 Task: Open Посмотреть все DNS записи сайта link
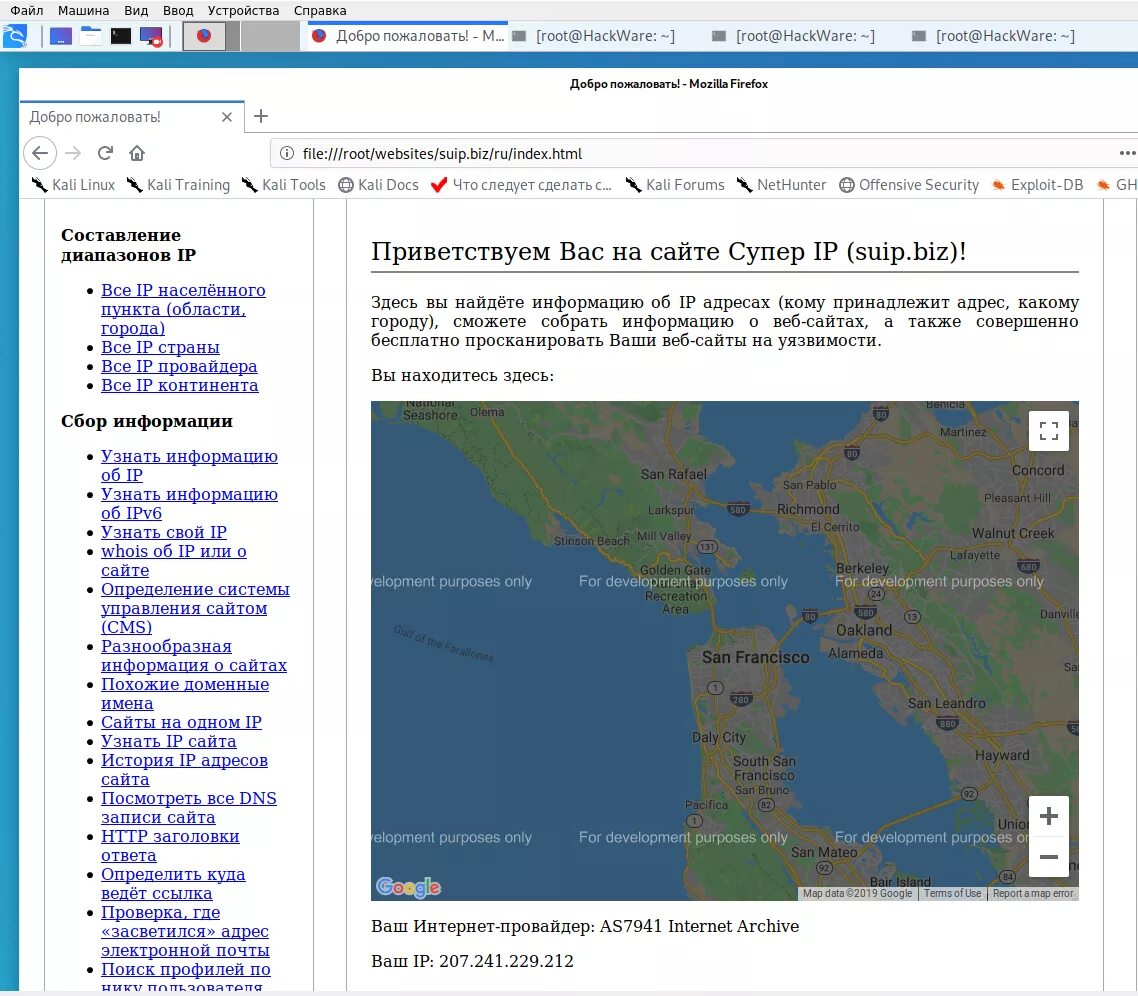click(189, 807)
